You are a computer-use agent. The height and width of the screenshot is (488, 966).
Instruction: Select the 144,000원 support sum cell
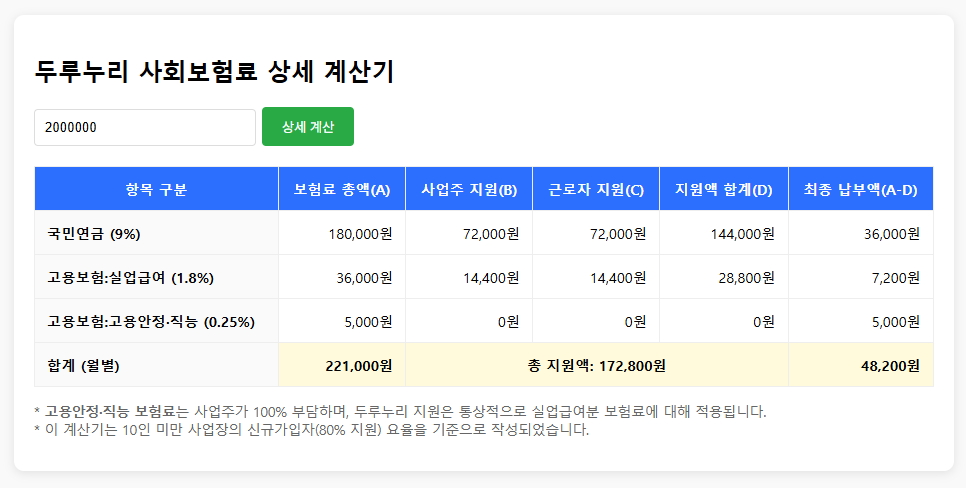pos(742,233)
